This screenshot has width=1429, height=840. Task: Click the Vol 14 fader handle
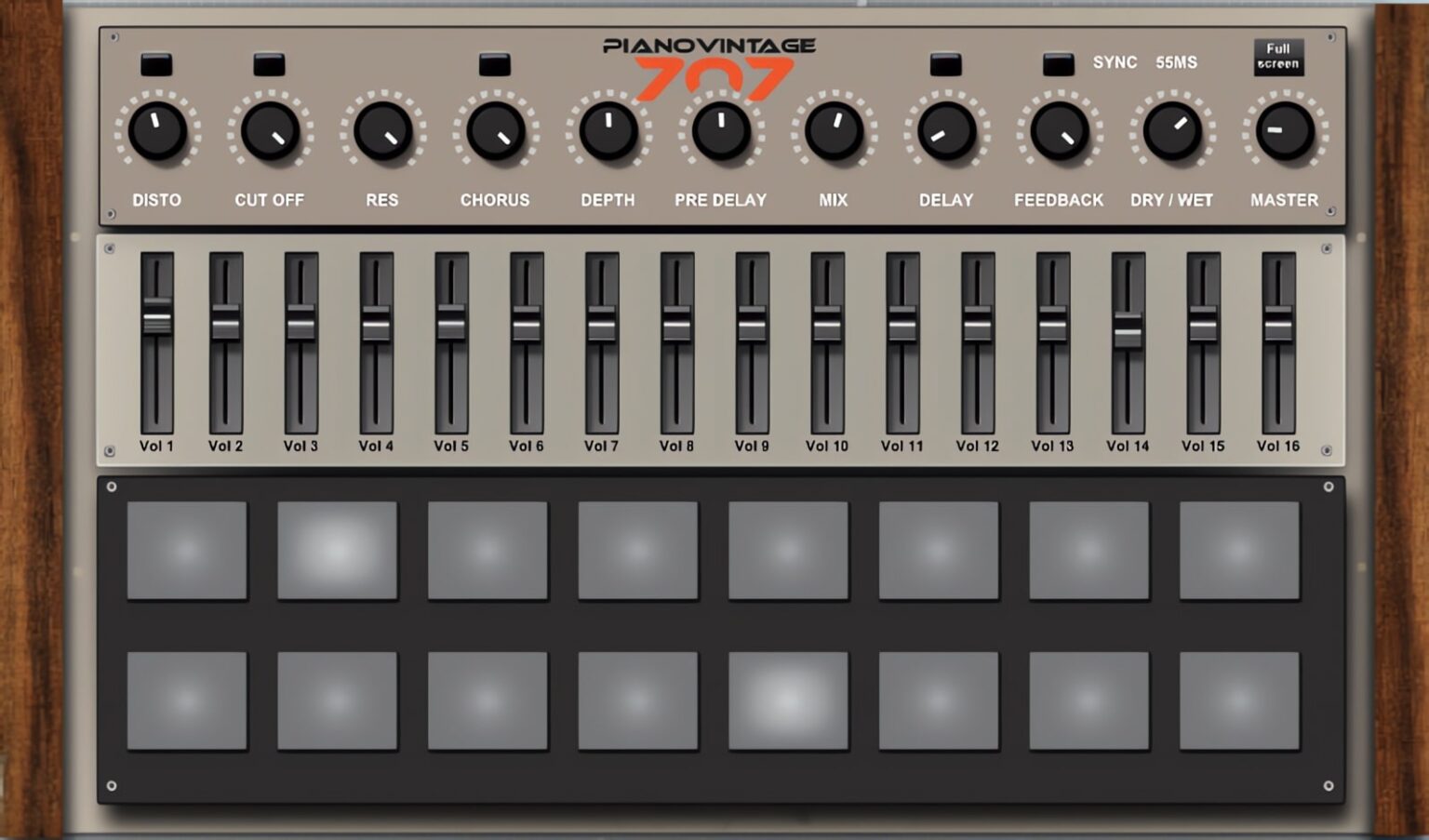pyautogui.click(x=1128, y=330)
